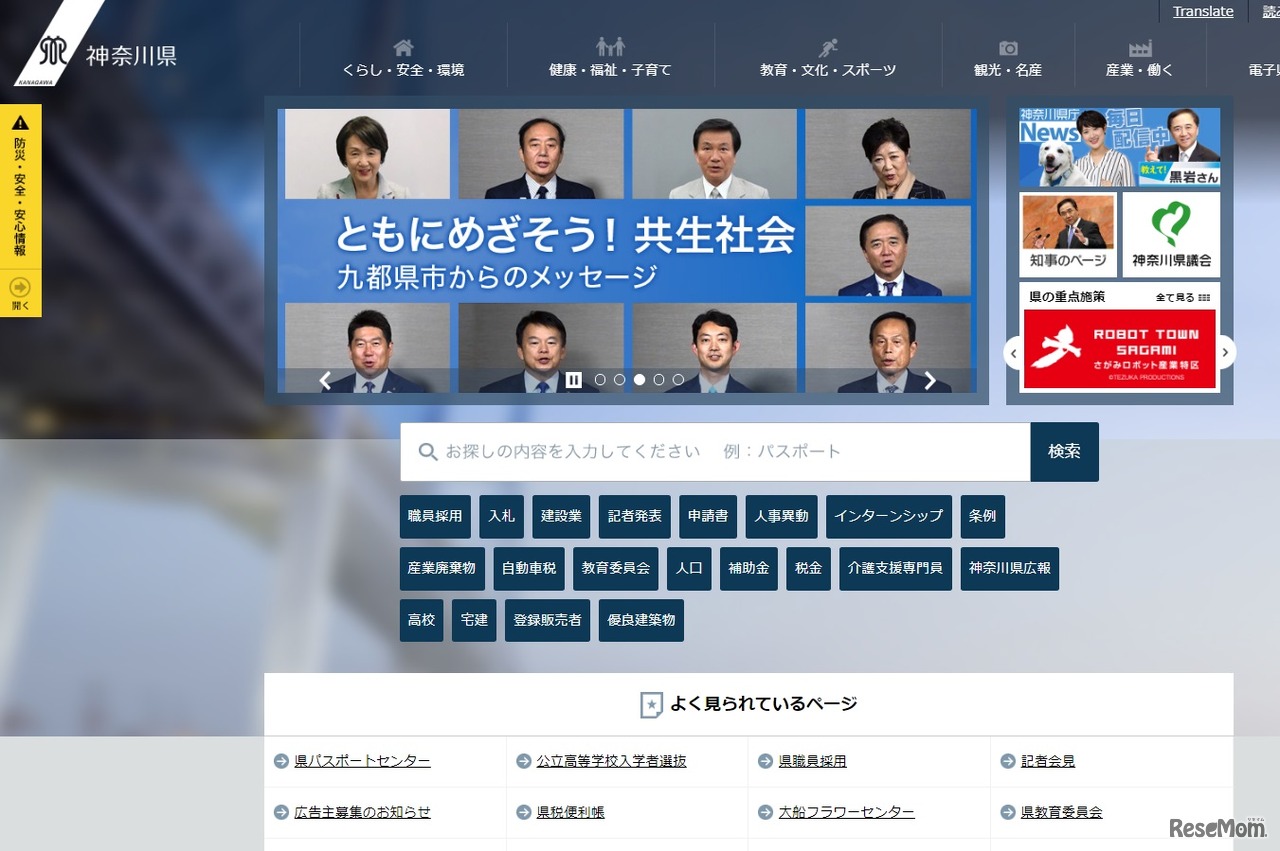Expand the disaster info panel with 開く arrow
This screenshot has width=1280, height=851.
(x=21, y=294)
